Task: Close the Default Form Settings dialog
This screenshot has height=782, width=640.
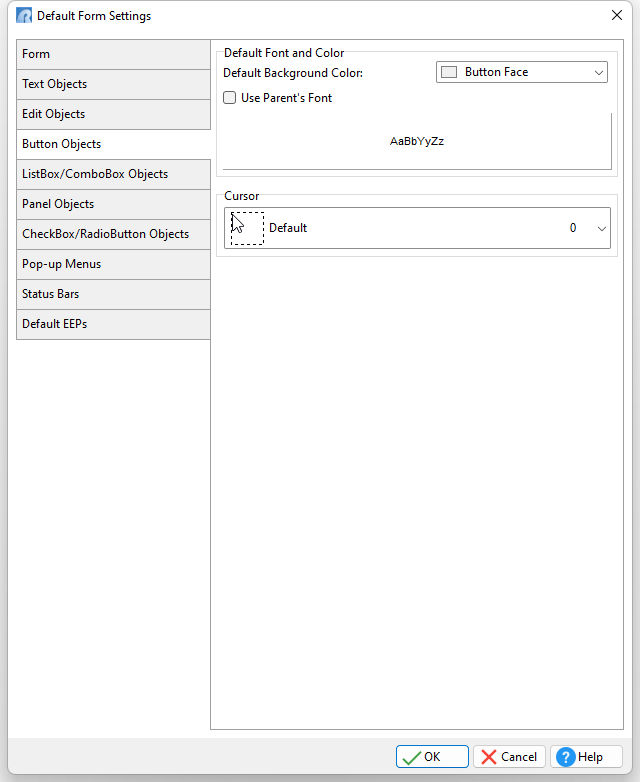Action: click(x=617, y=15)
